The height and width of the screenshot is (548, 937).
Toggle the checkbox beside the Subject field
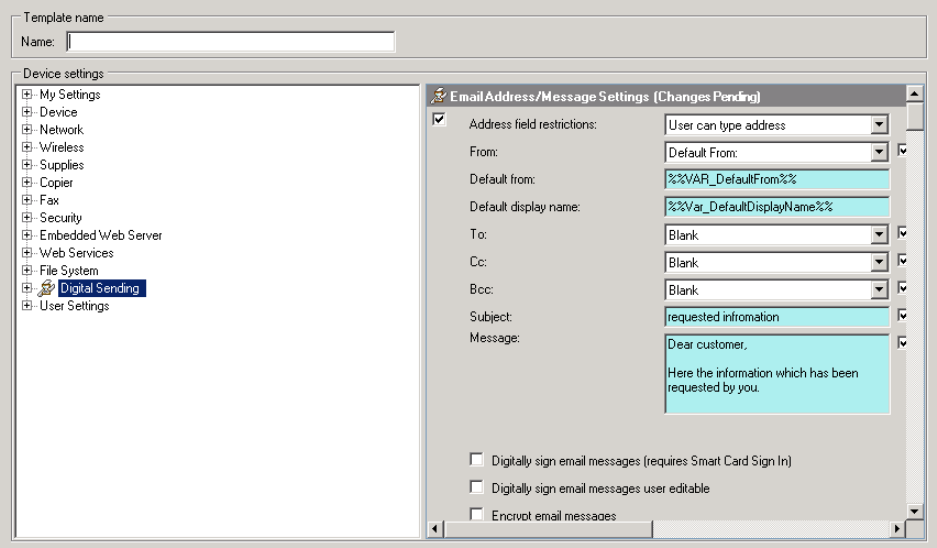[x=902, y=315]
